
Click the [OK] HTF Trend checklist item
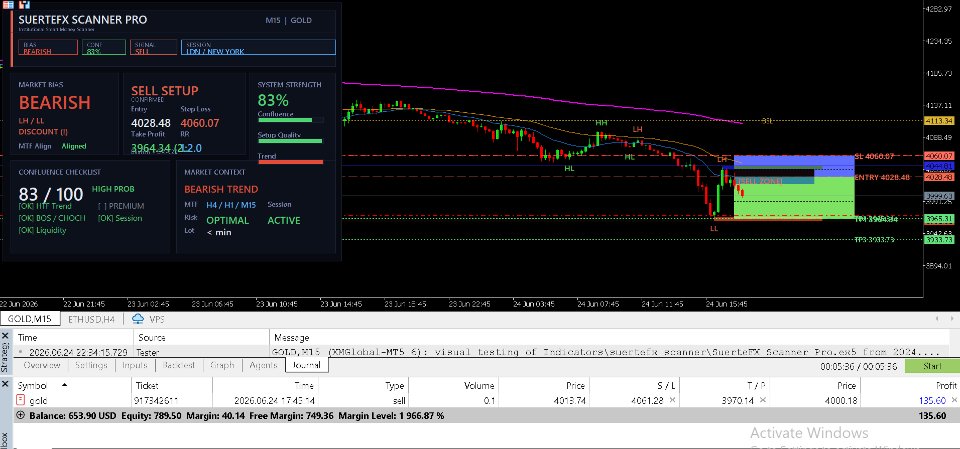[x=45, y=206]
